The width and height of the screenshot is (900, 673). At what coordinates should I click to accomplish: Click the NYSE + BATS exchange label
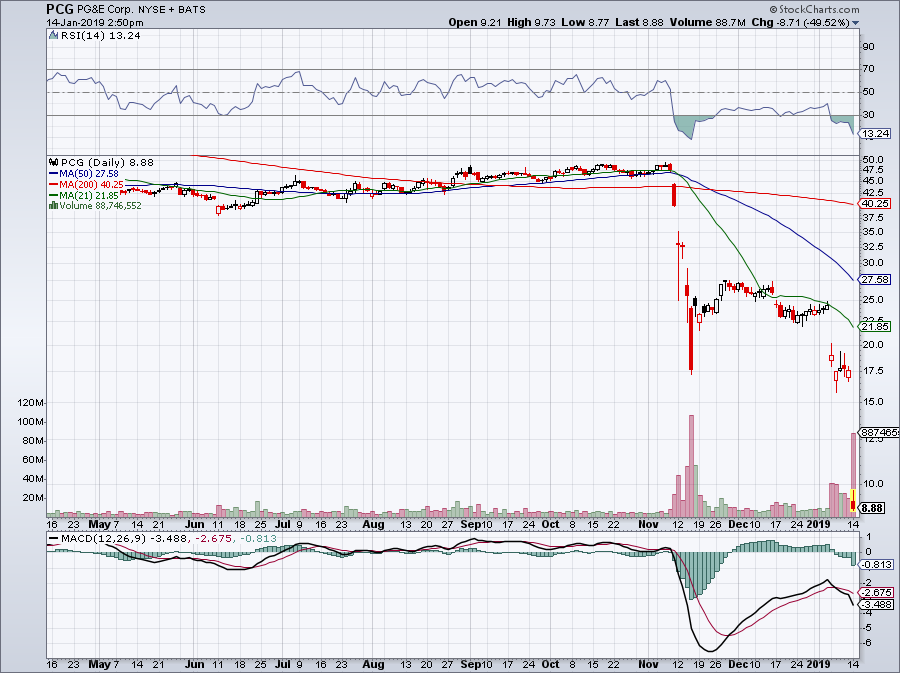(172, 10)
